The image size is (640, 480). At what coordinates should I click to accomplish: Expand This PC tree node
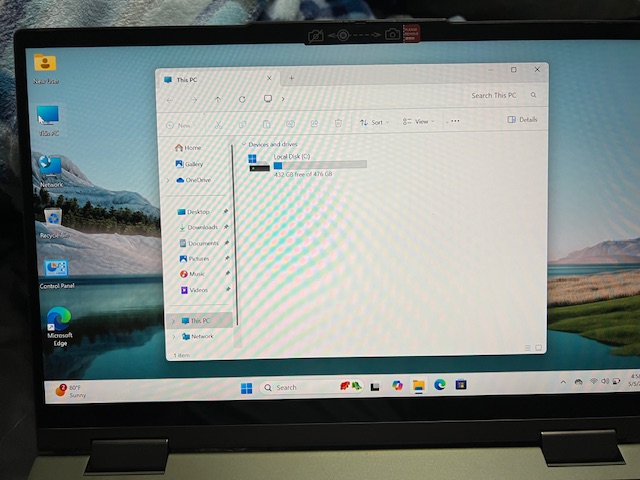pyautogui.click(x=173, y=321)
